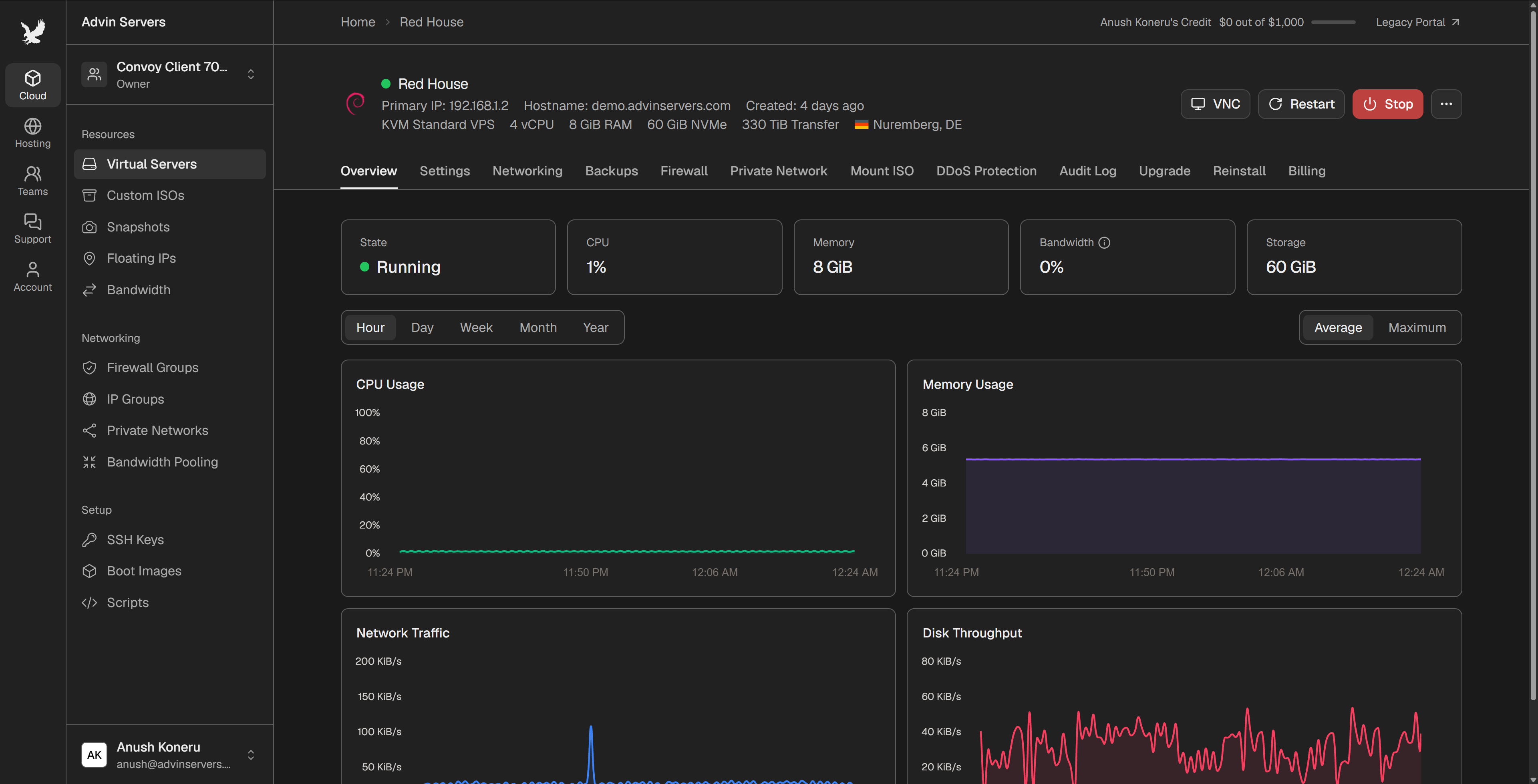
Task: Open the Account section
Action: pyautogui.click(x=33, y=277)
